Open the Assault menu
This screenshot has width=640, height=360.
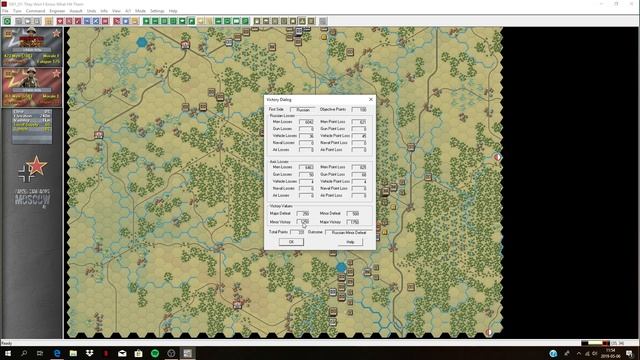76,11
